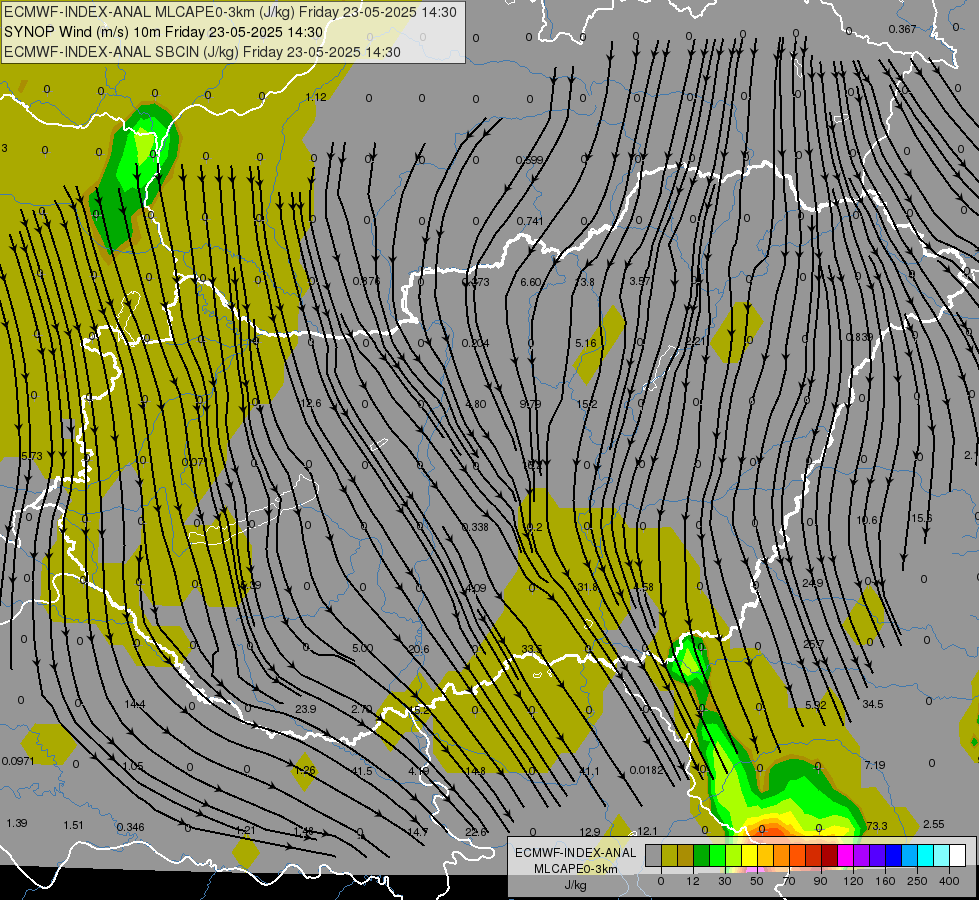Screen dimensions: 979x900
Task: Click the 14.4 value on the map
Action: click(x=134, y=704)
